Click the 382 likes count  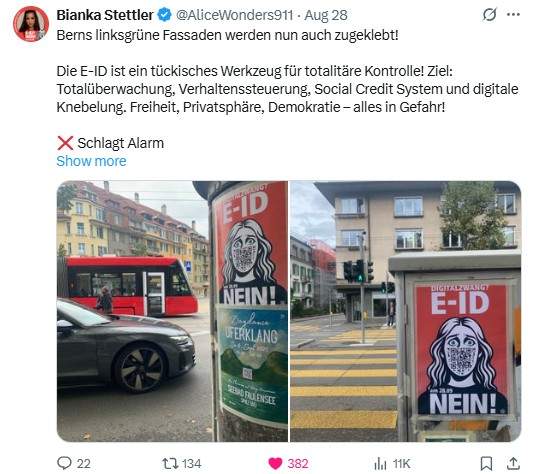coord(298,464)
